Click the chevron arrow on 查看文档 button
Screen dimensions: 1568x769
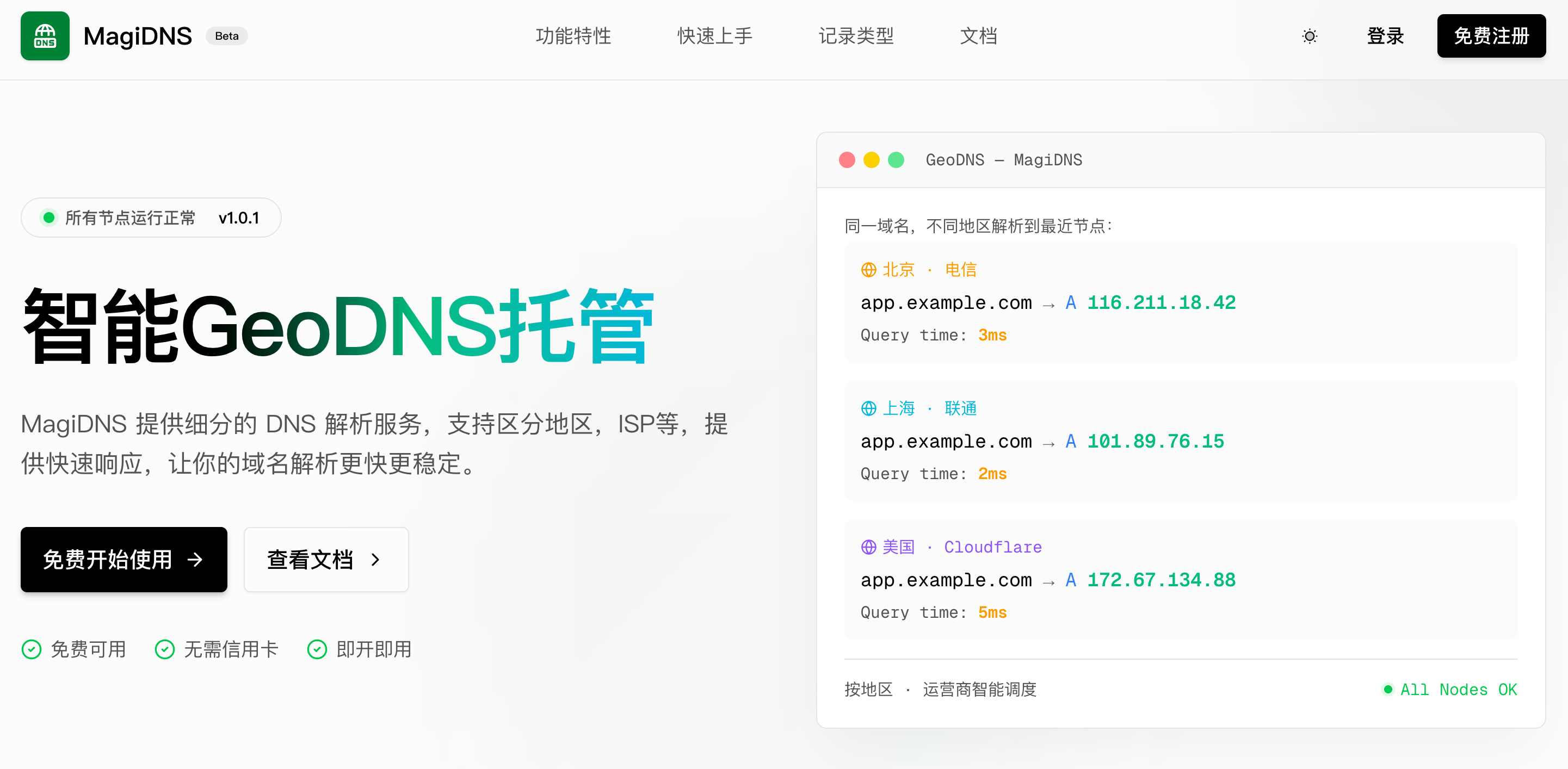tap(375, 559)
